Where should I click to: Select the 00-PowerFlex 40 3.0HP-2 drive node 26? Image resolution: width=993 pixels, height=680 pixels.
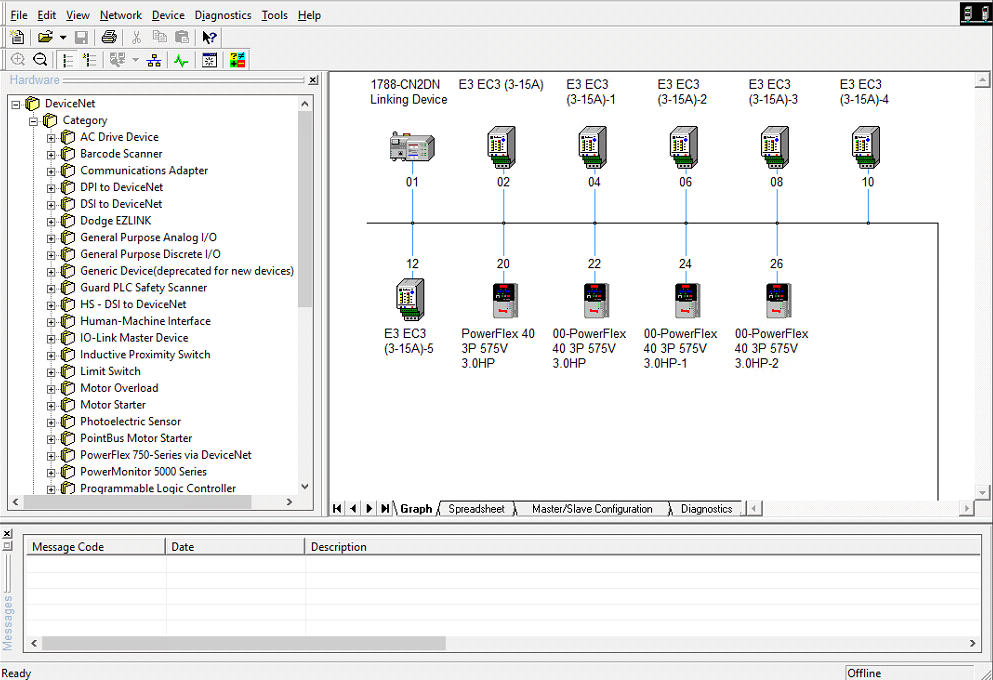pos(778,300)
